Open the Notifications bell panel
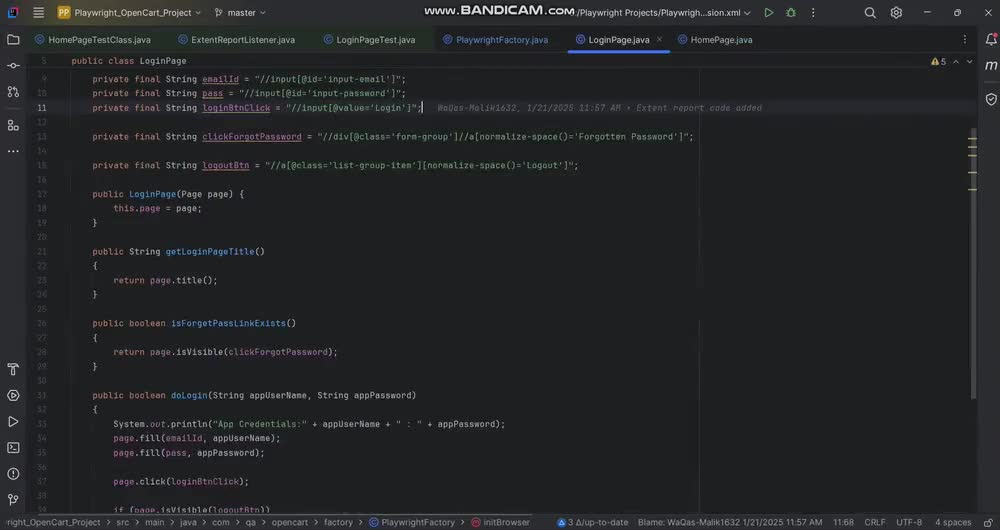 (991, 40)
